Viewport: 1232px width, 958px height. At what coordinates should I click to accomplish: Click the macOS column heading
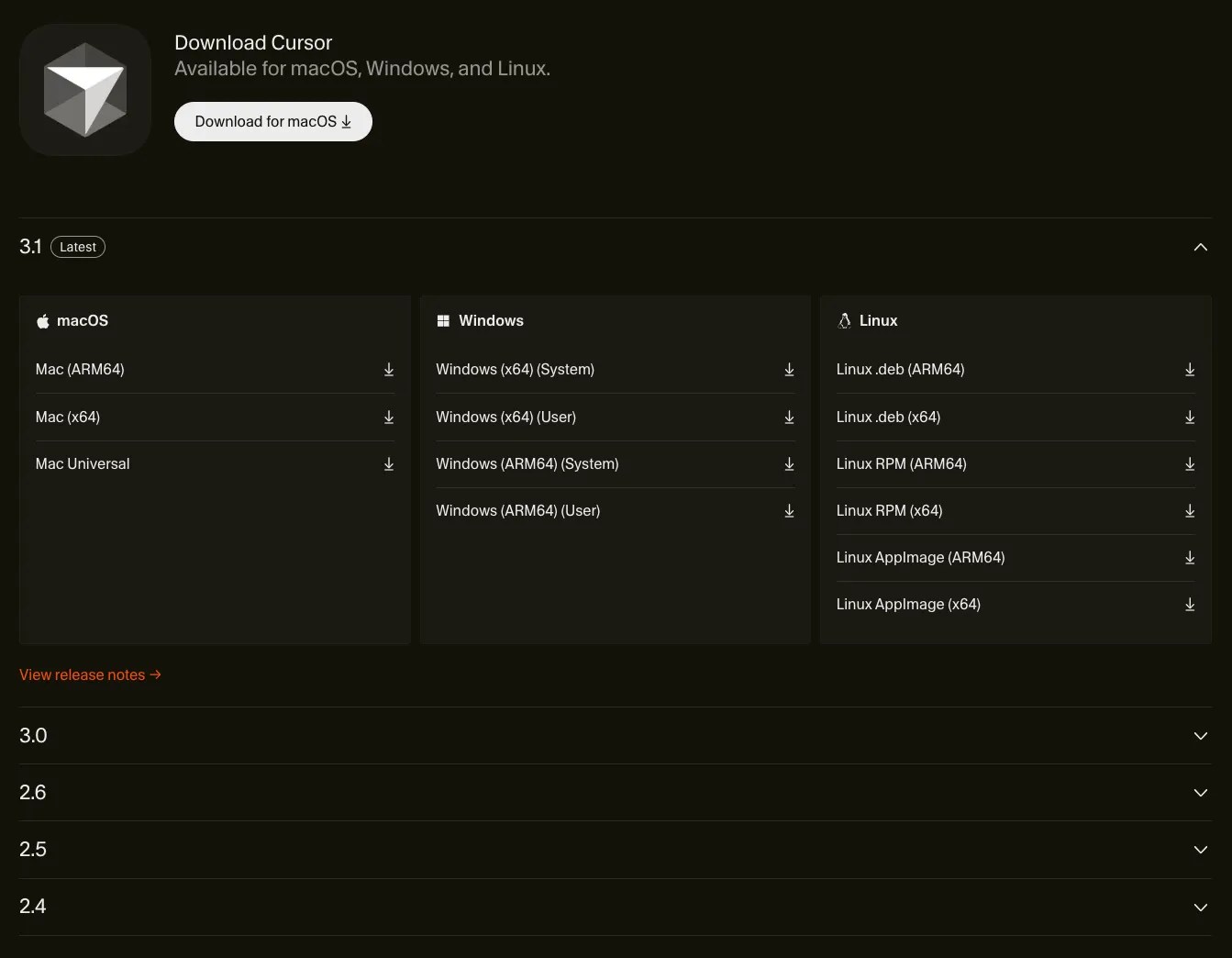coord(83,321)
